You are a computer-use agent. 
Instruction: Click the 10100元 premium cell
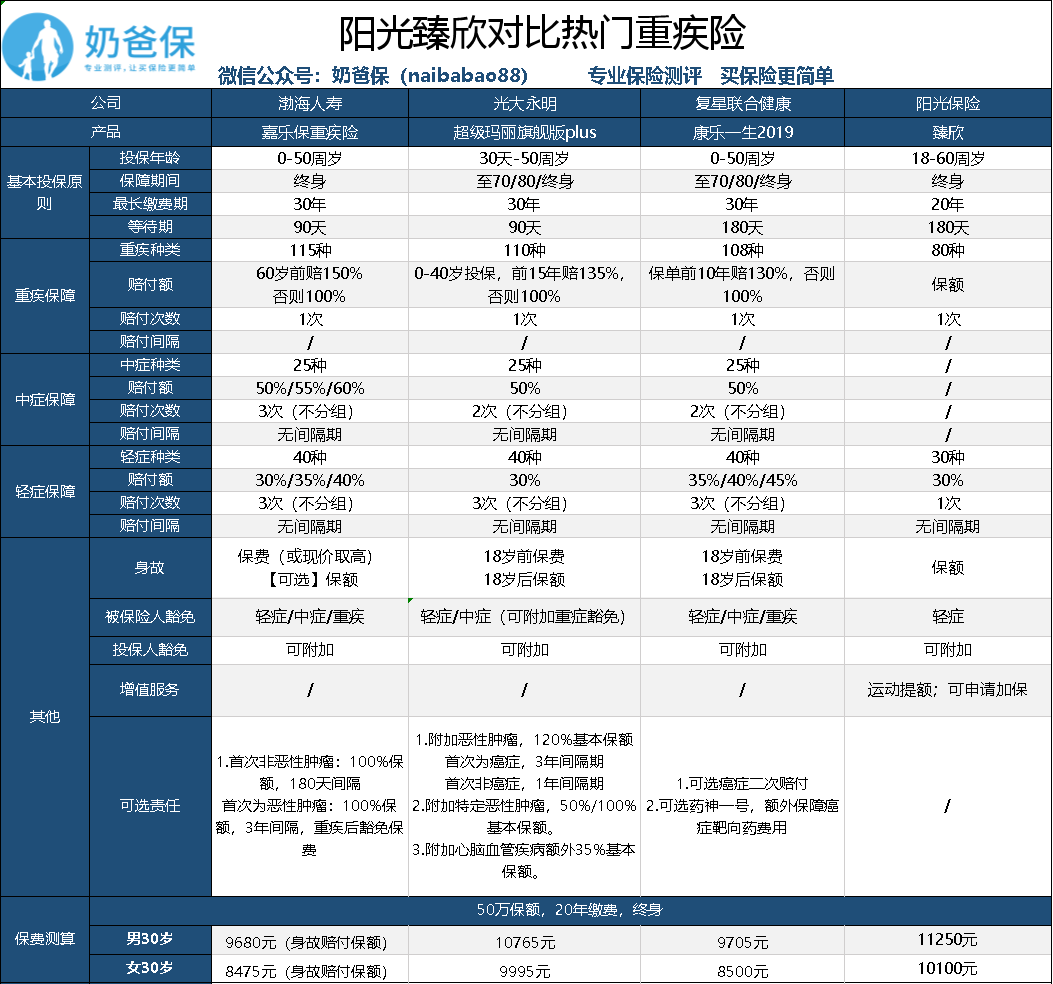[948, 969]
